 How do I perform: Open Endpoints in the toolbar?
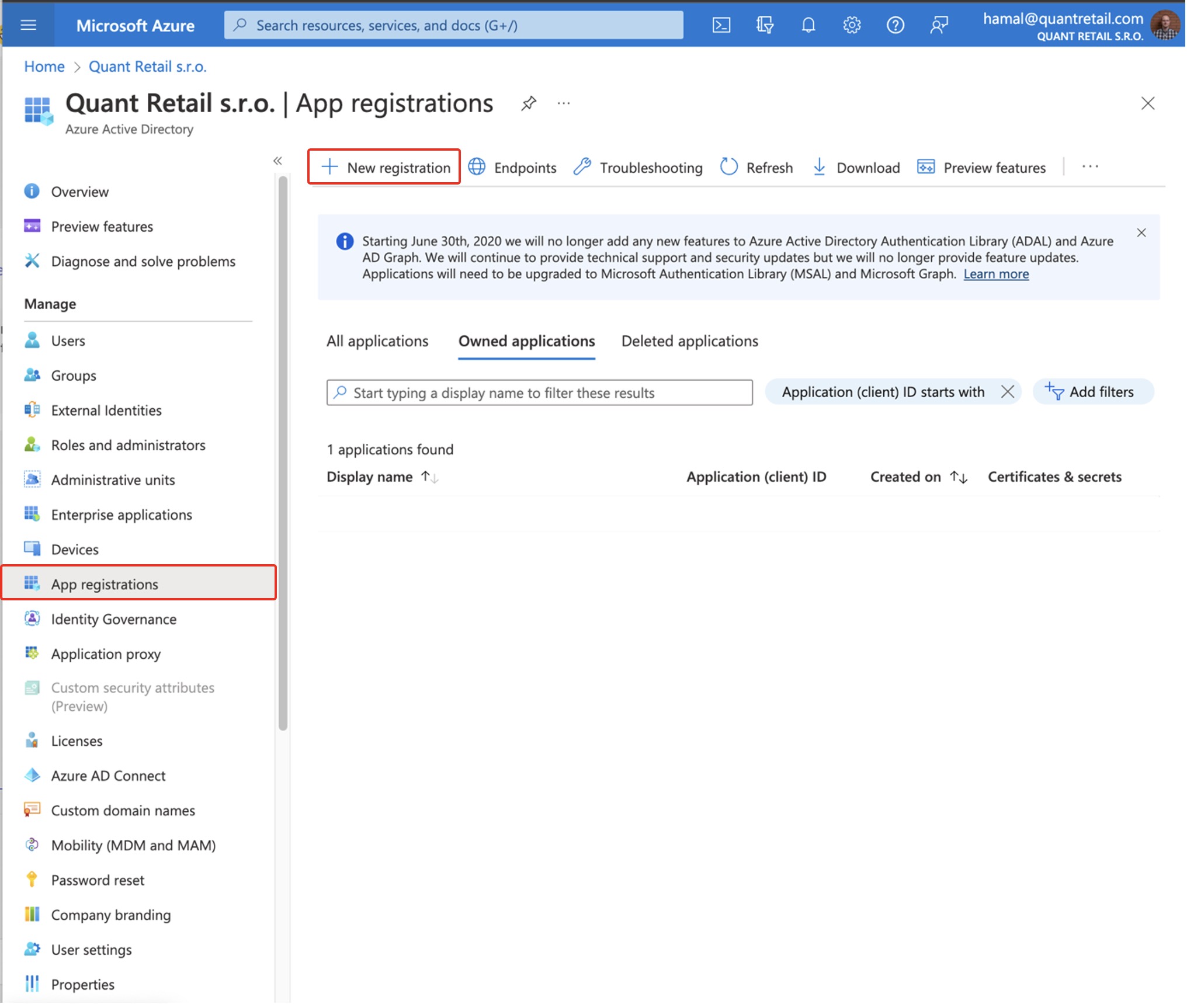pos(513,168)
